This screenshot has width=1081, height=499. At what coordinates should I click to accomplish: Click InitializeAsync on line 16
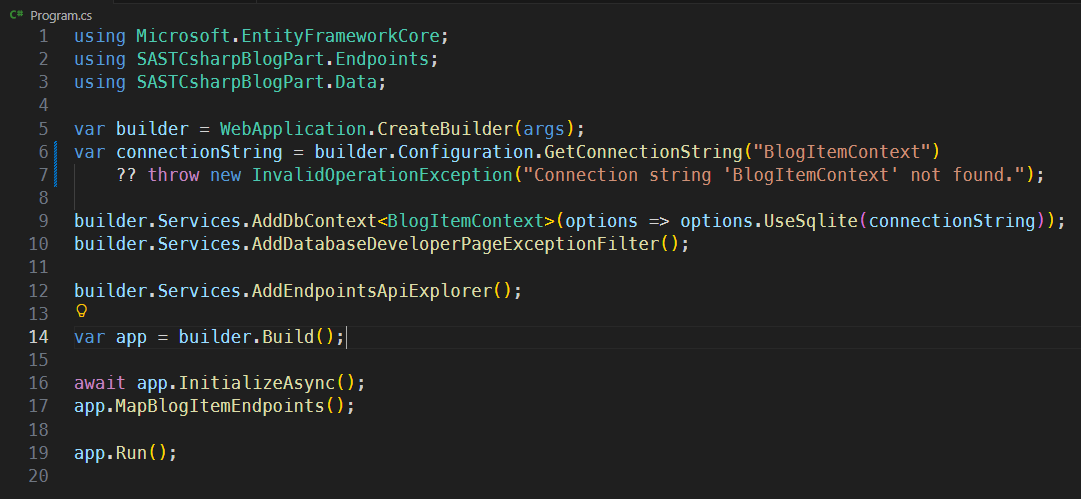tap(256, 383)
